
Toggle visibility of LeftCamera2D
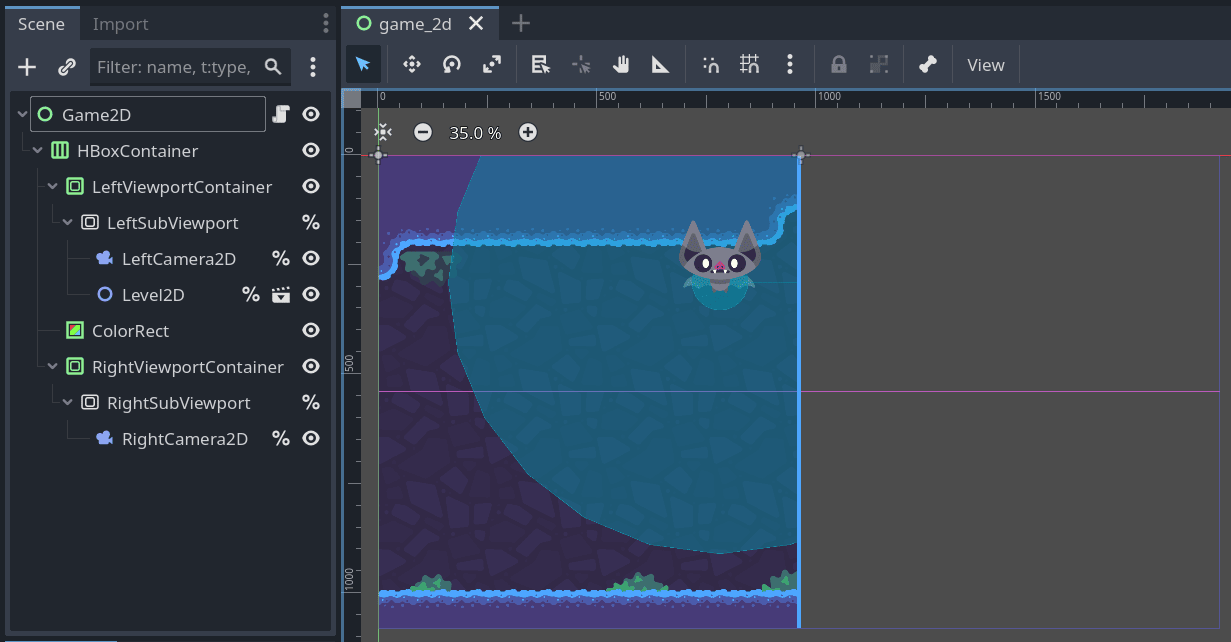(x=311, y=259)
